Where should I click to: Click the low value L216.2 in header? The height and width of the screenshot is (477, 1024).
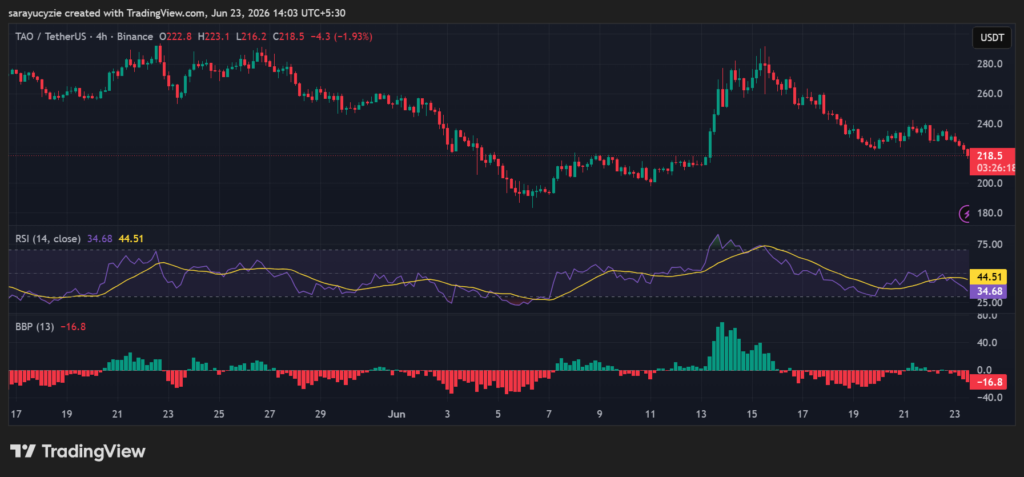(x=251, y=37)
